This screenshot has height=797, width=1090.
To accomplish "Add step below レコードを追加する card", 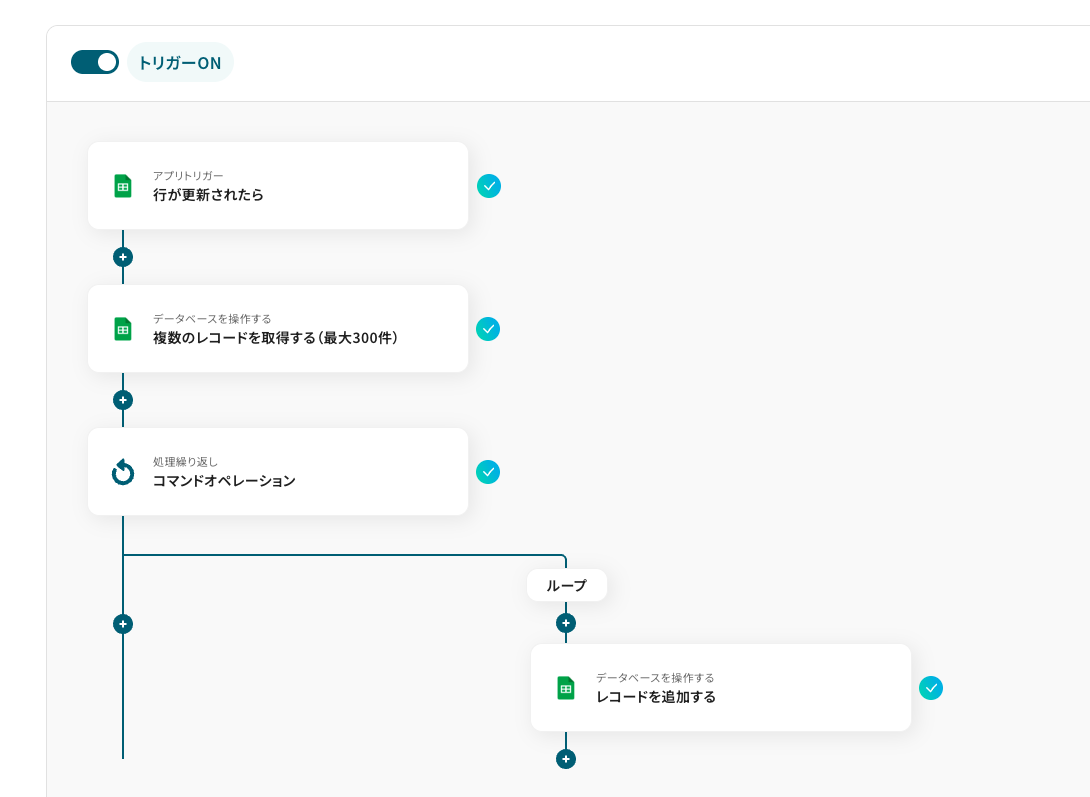I will coord(566,759).
